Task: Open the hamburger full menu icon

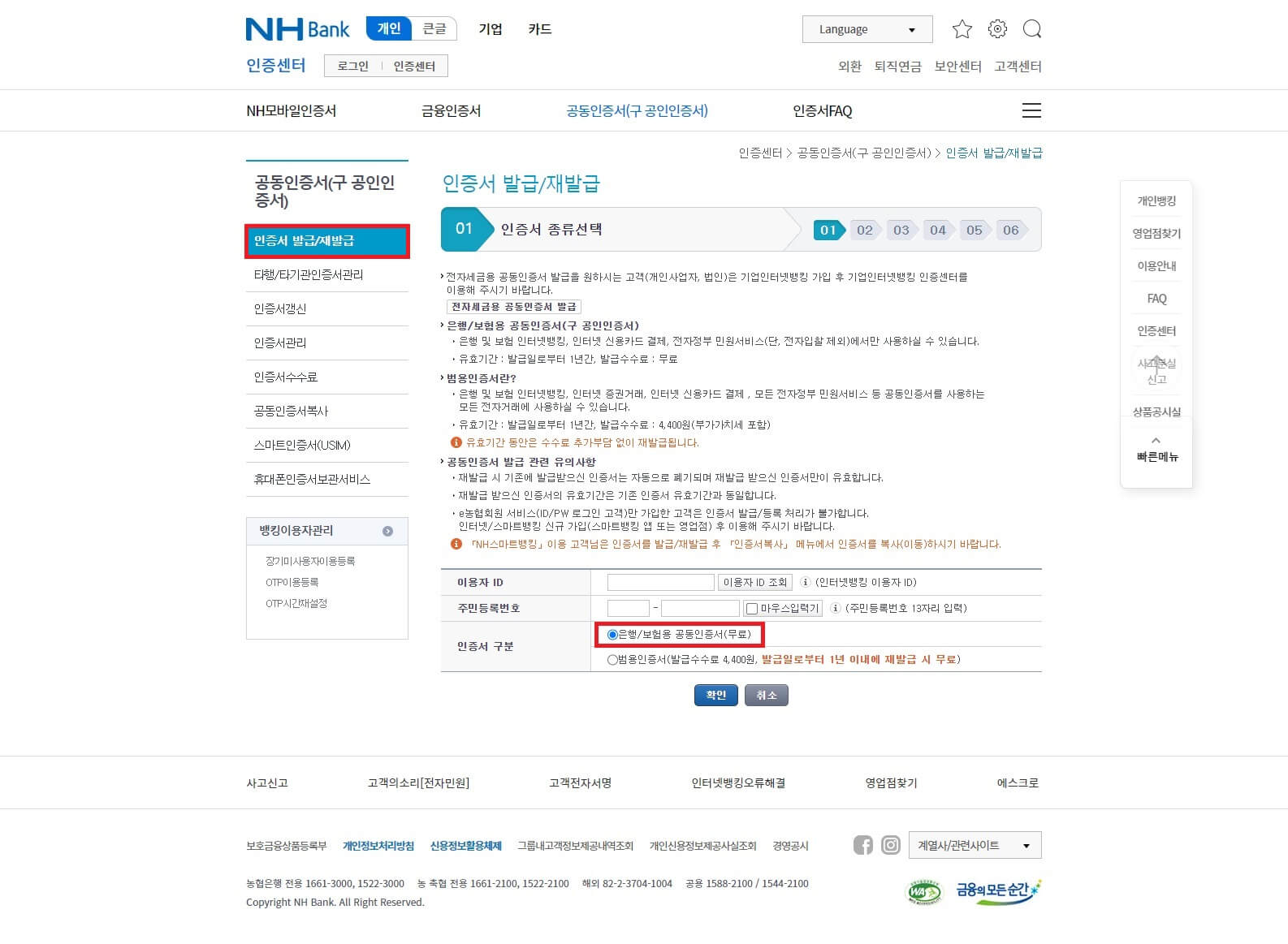Action: (1031, 110)
